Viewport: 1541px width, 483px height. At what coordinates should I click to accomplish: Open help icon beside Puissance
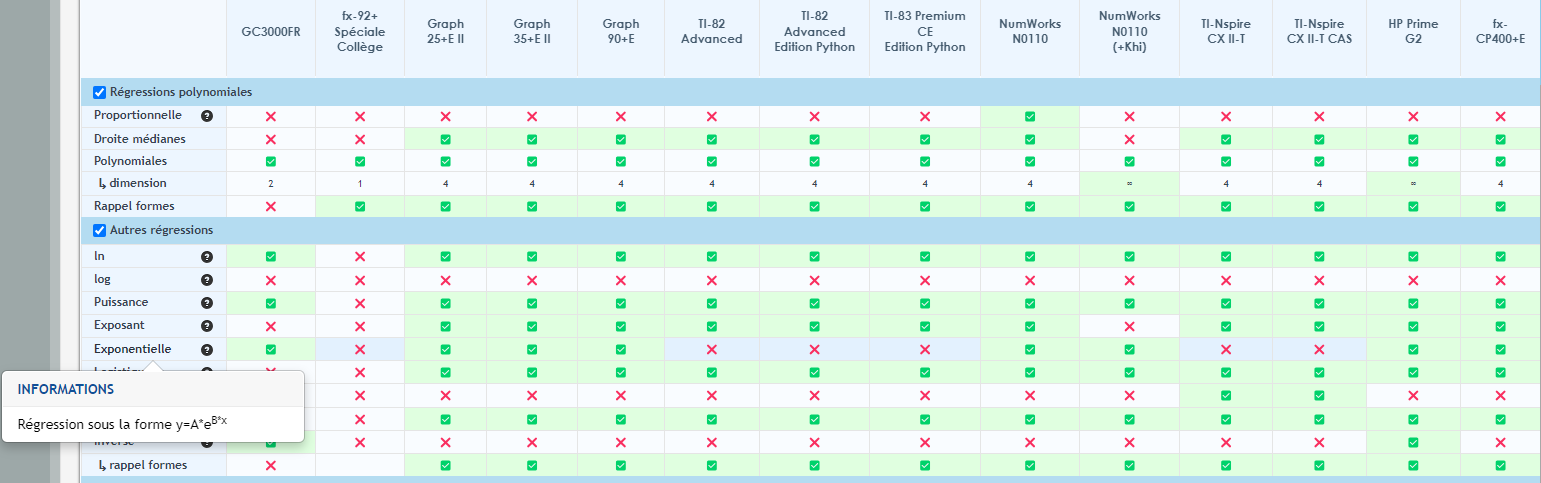207,303
